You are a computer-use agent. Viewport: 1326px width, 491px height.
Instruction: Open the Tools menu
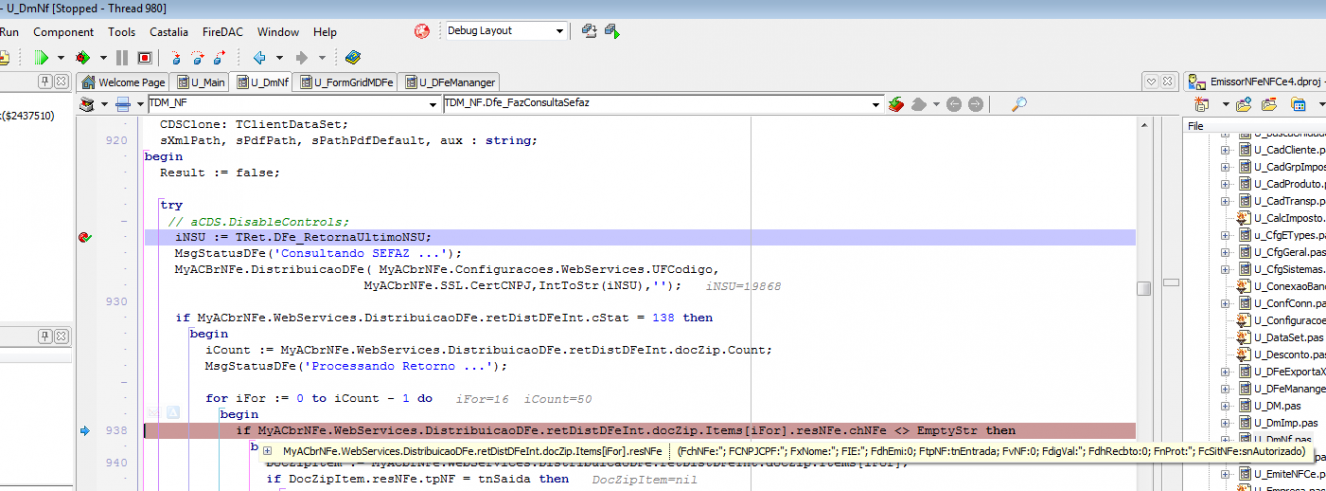(x=121, y=32)
